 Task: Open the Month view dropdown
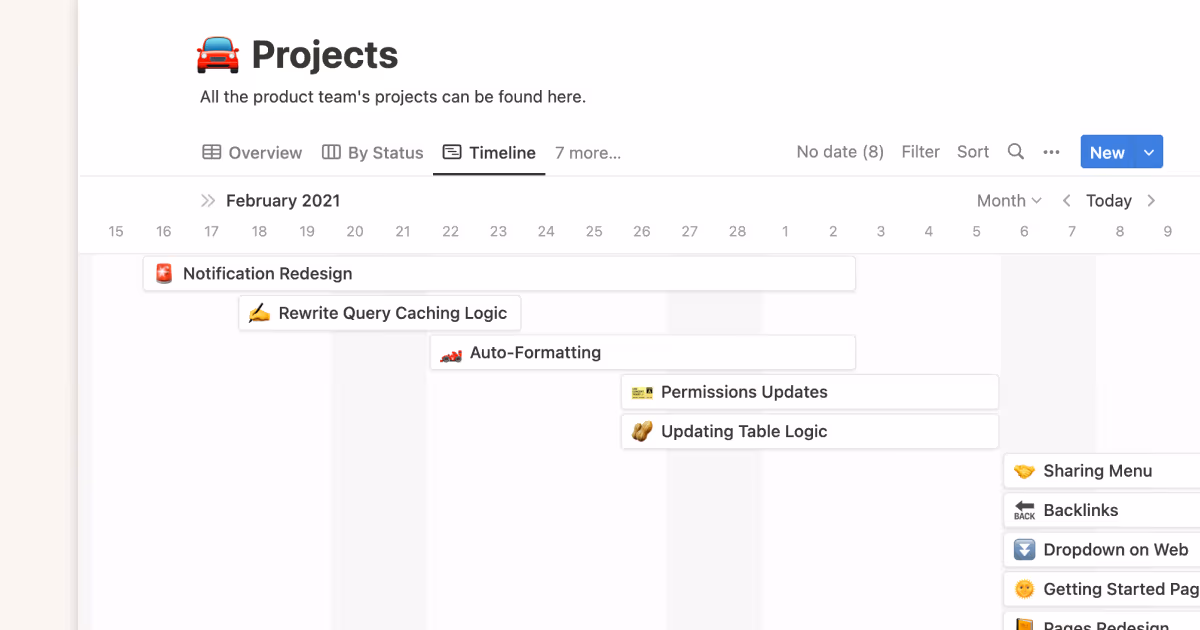tap(1008, 200)
